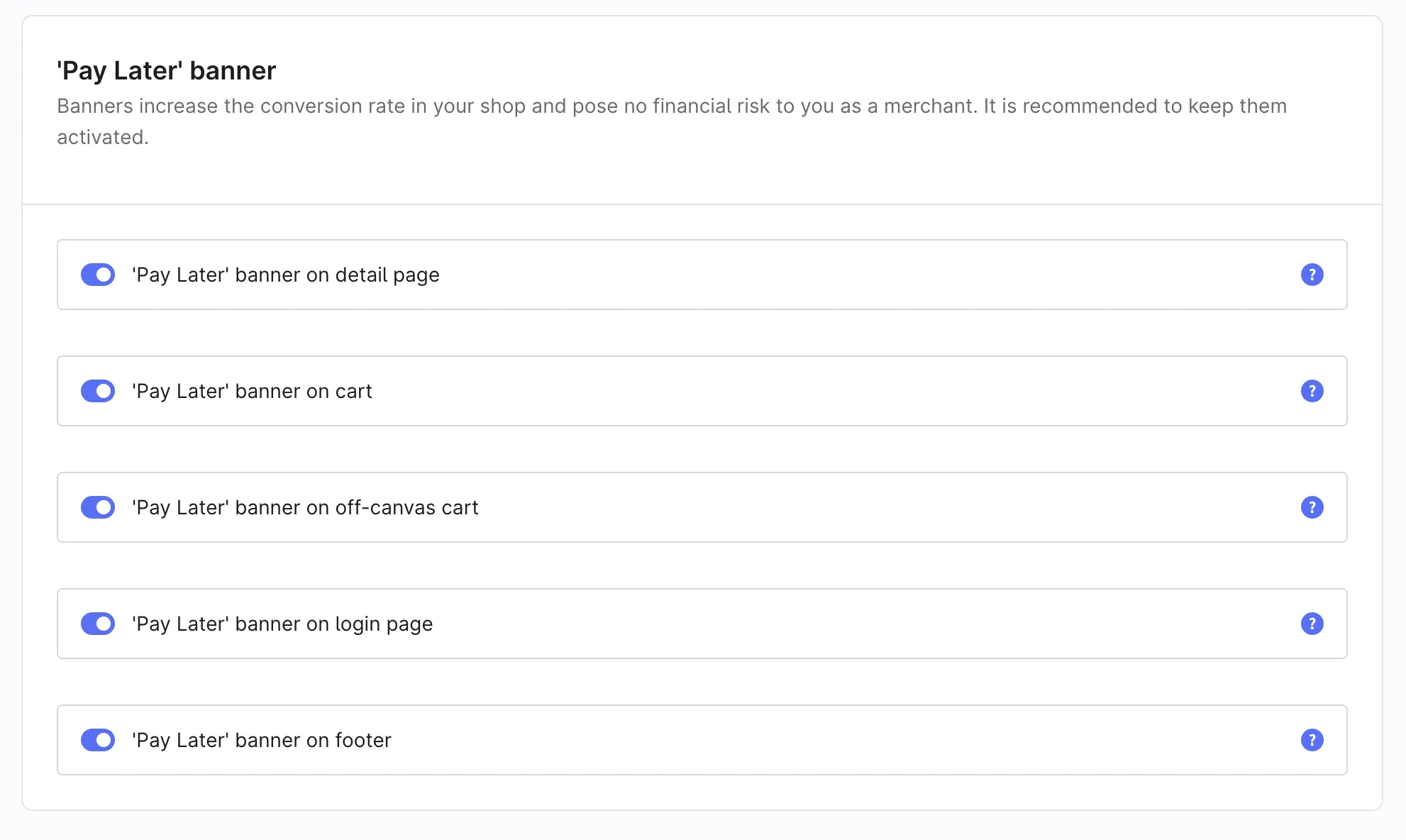Toggle the off-canvas cart banner switch
The height and width of the screenshot is (840, 1406).
coord(98,507)
